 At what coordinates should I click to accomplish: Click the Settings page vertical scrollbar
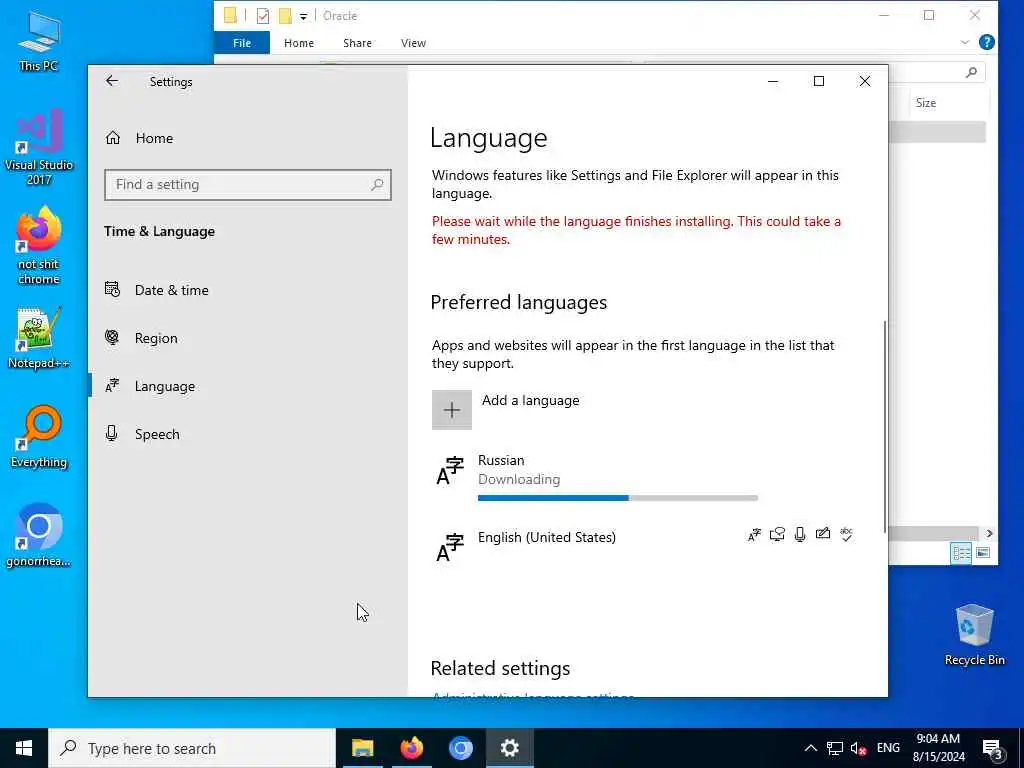coord(885,426)
